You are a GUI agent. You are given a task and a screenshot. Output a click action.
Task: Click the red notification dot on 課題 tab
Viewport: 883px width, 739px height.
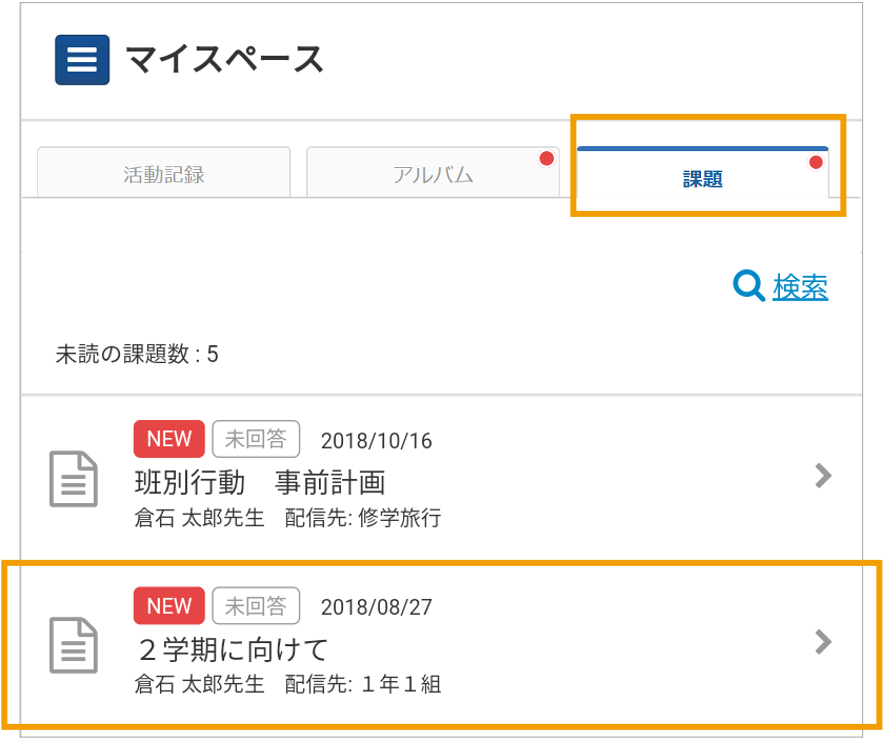click(x=815, y=162)
